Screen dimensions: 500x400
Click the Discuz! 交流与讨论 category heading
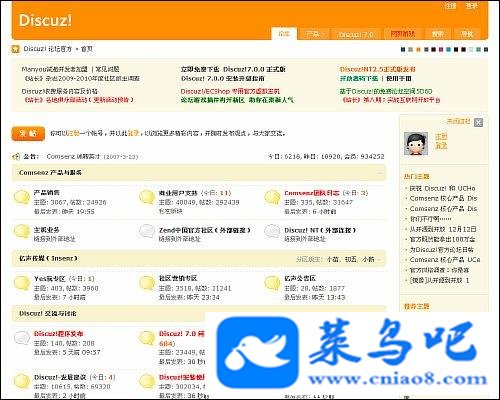click(48, 314)
